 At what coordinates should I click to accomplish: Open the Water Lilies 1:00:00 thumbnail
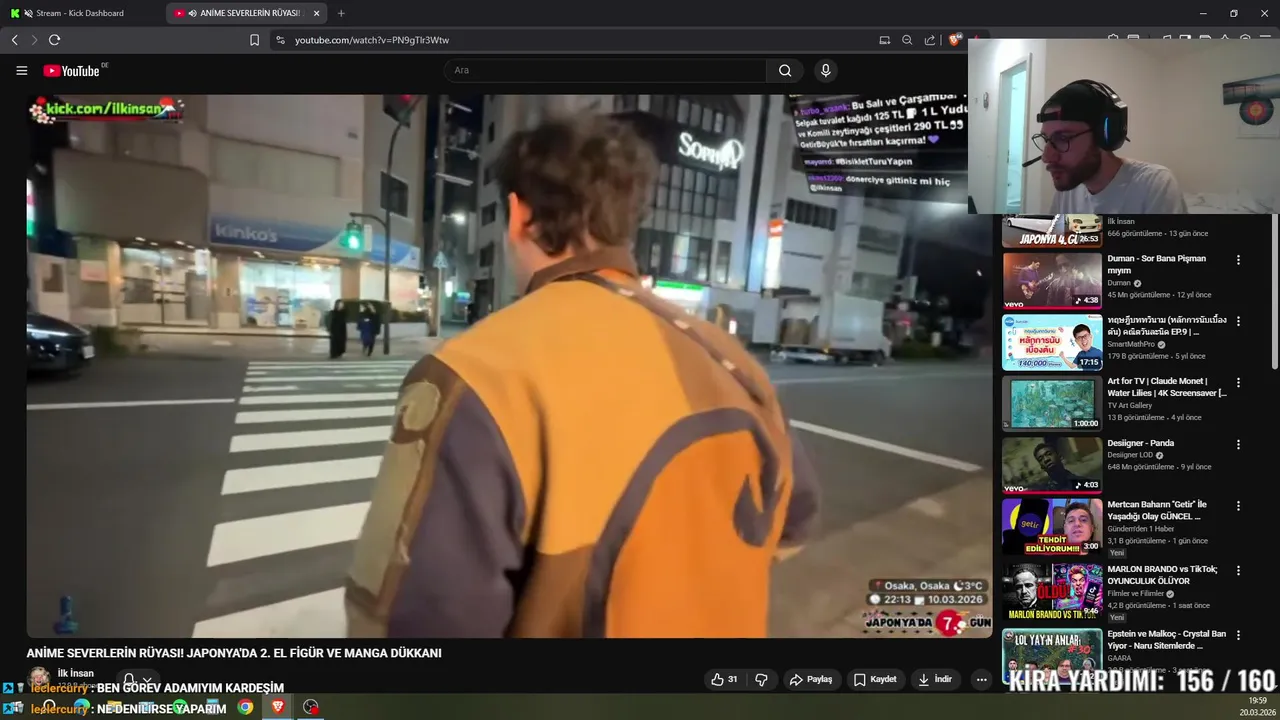coord(1052,403)
